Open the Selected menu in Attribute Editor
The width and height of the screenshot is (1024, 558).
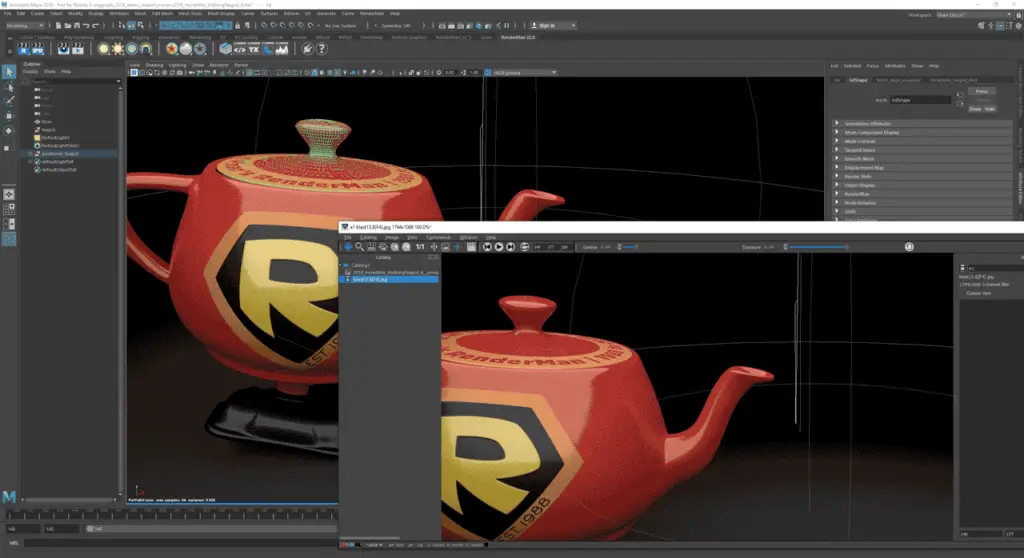coord(852,66)
